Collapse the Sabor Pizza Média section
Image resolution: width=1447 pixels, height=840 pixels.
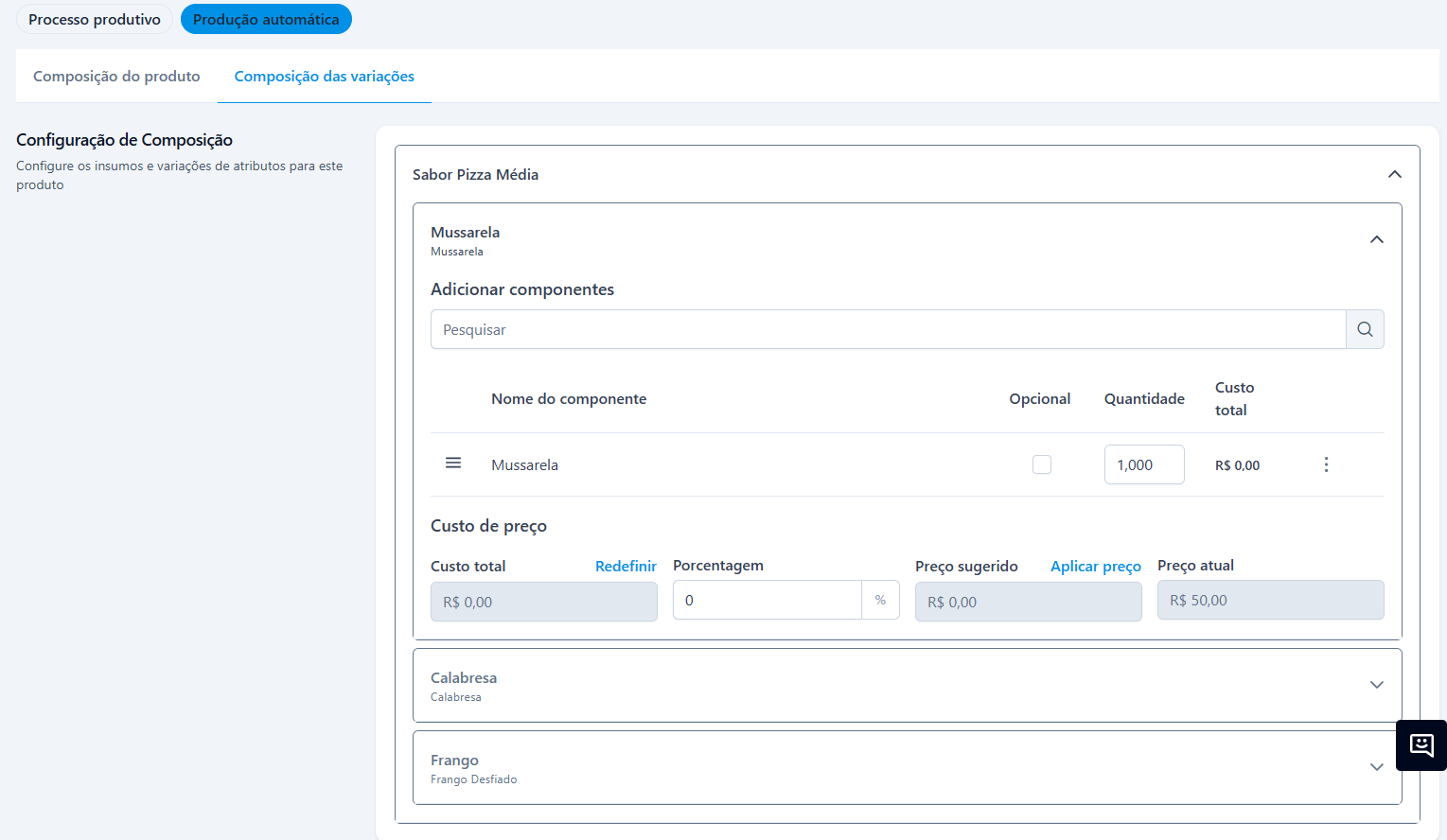click(x=1394, y=174)
